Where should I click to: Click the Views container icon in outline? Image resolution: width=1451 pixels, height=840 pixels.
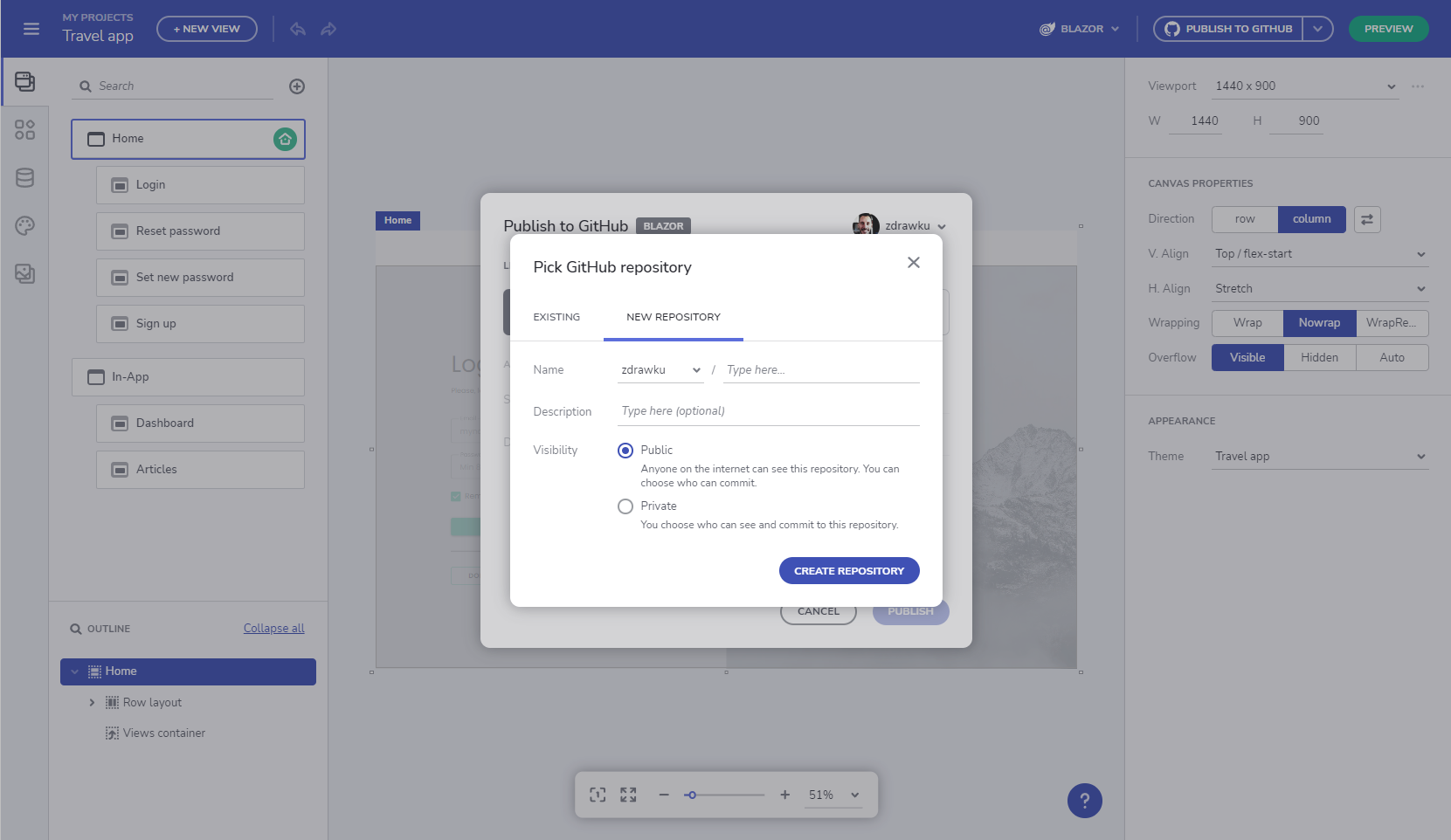[112, 733]
